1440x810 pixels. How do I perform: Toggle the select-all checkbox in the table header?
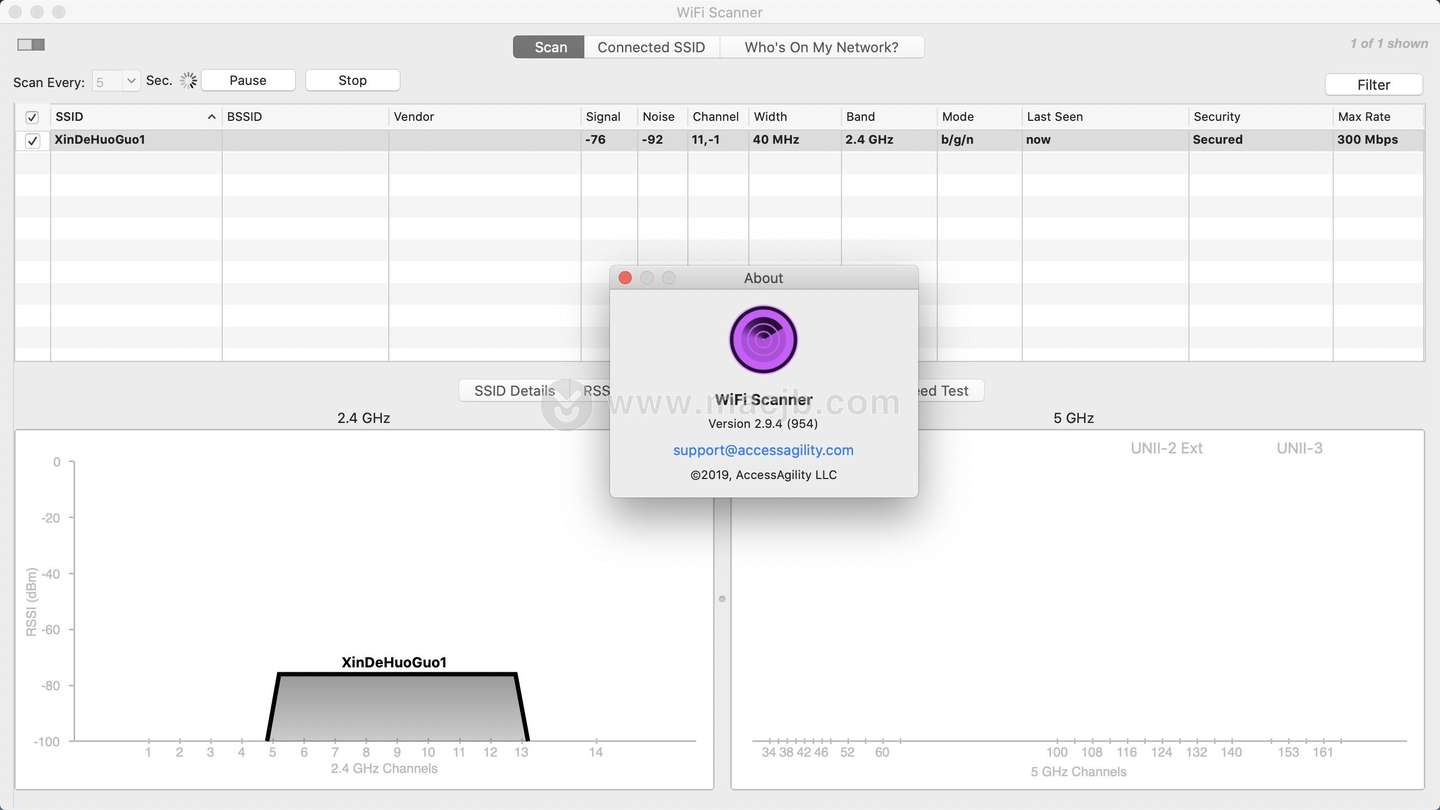tap(32, 117)
